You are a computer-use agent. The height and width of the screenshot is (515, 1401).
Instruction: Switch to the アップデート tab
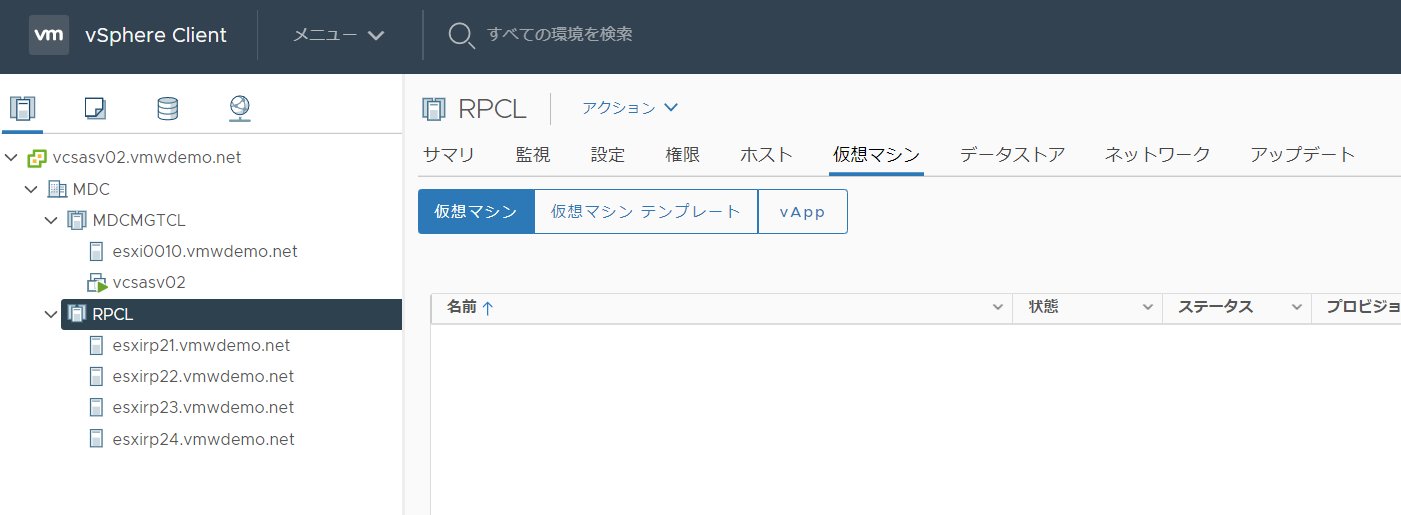click(1303, 155)
